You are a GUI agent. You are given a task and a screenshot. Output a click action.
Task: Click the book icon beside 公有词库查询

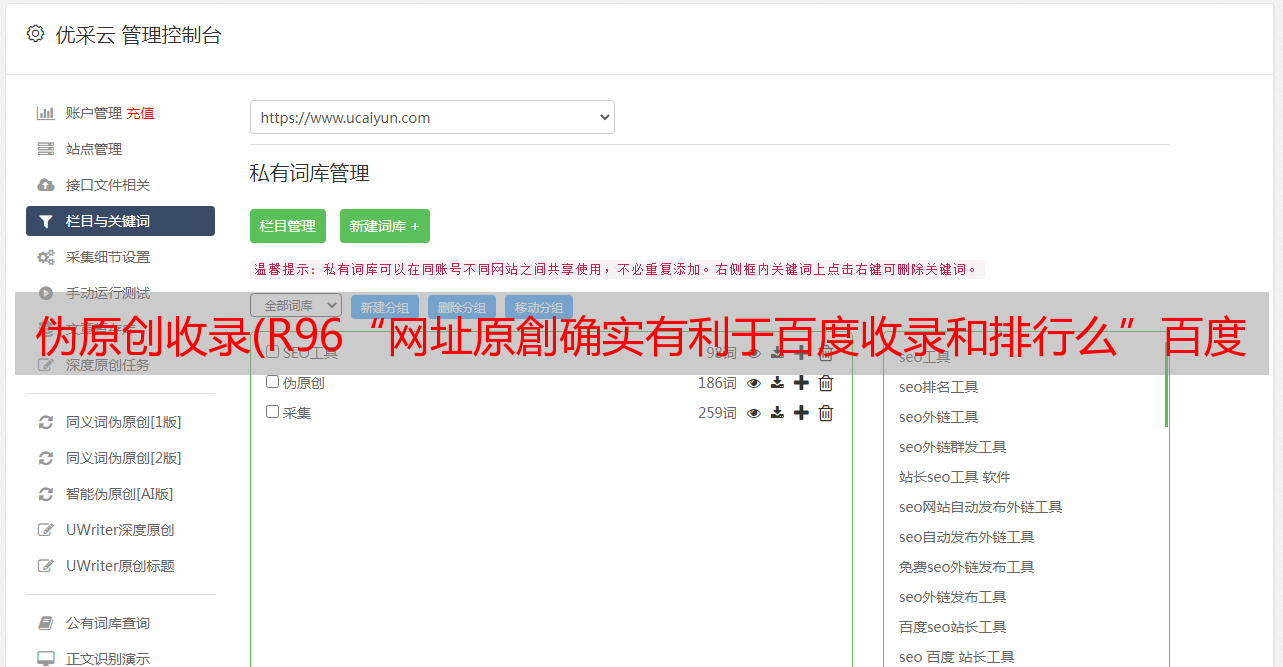pos(45,623)
